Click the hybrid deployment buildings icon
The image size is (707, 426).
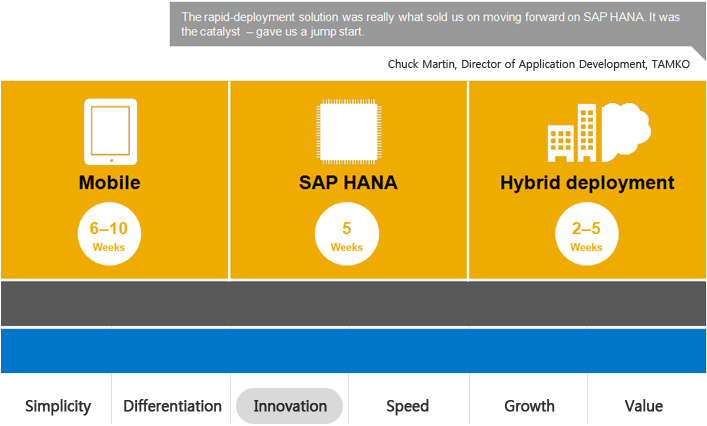coord(574,133)
